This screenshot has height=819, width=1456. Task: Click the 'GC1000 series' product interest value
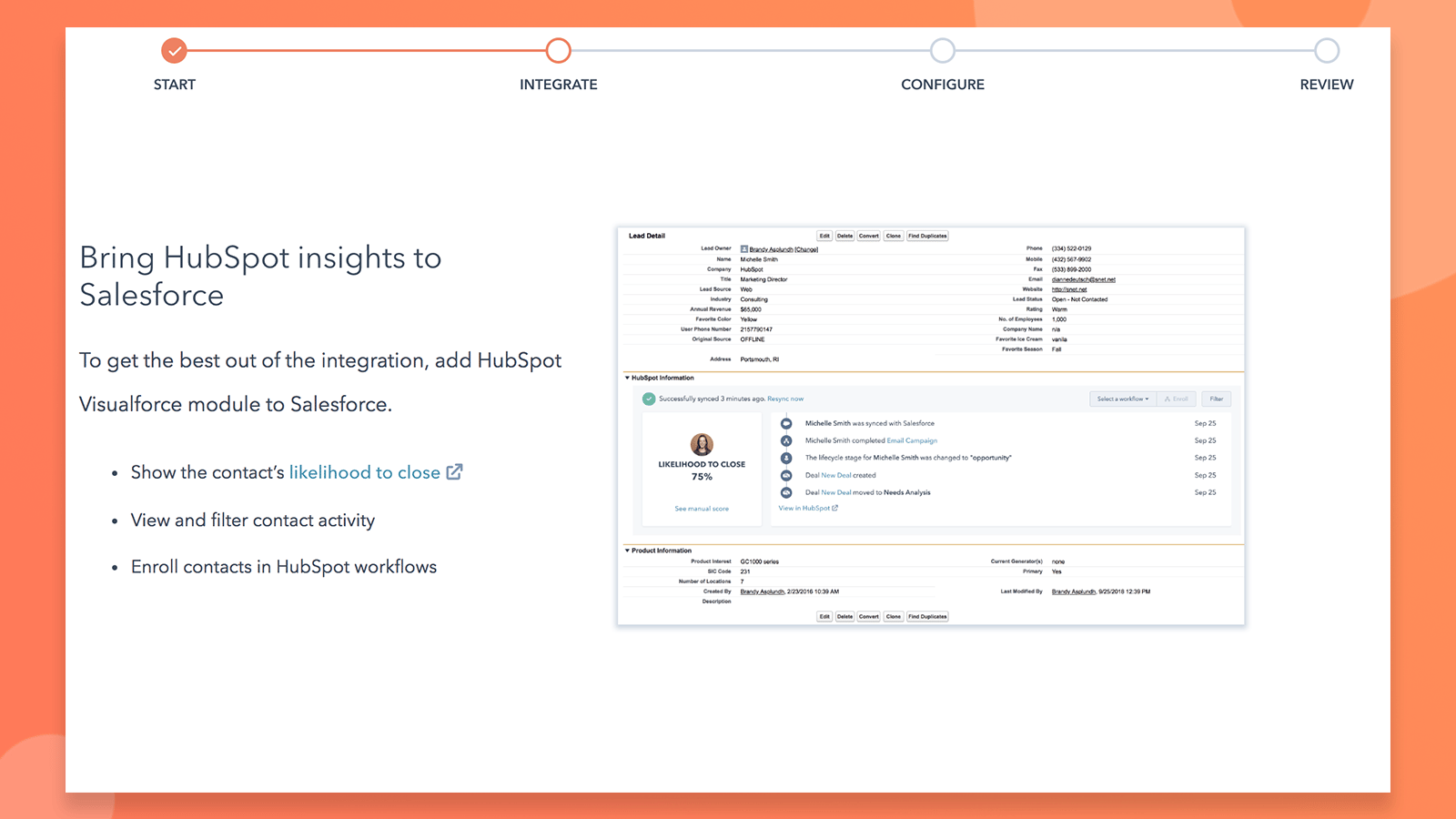click(x=760, y=561)
